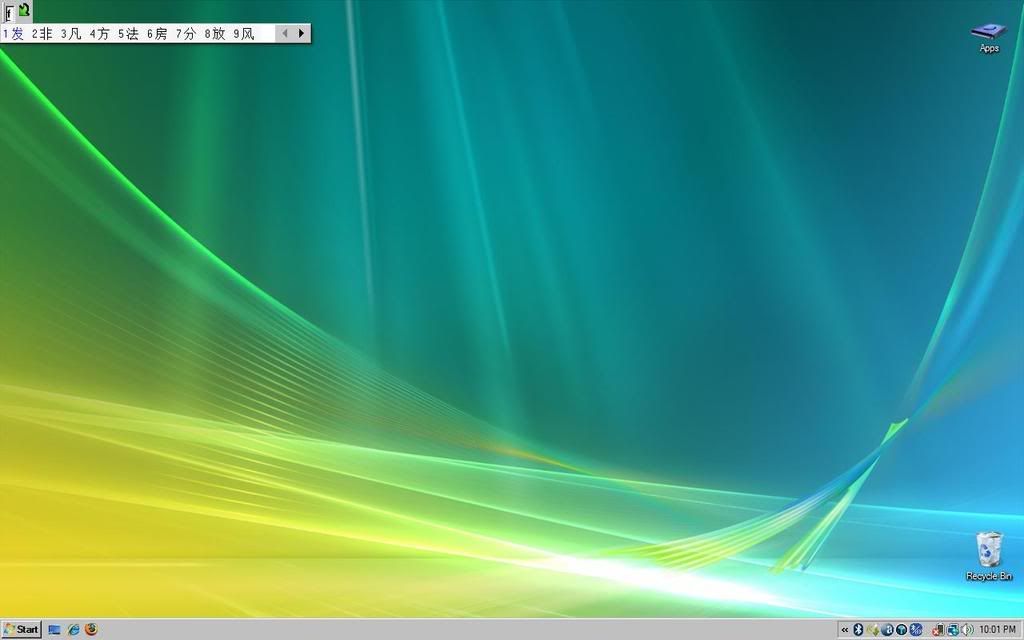The height and width of the screenshot is (640, 1024).
Task: Click the red-X device tray icon
Action: click(938, 630)
